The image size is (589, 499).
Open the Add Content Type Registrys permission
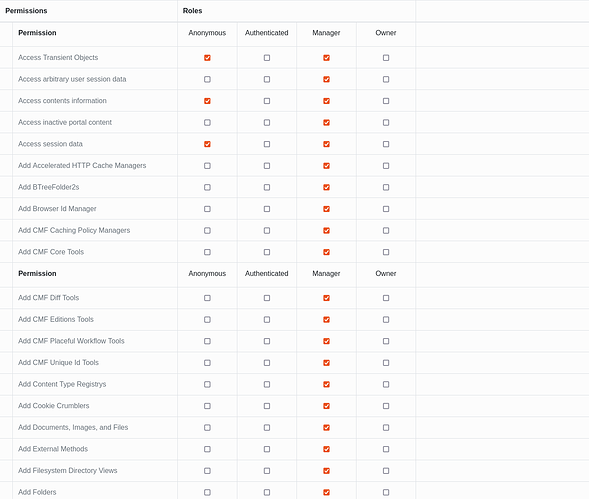pyautogui.click(x=62, y=384)
